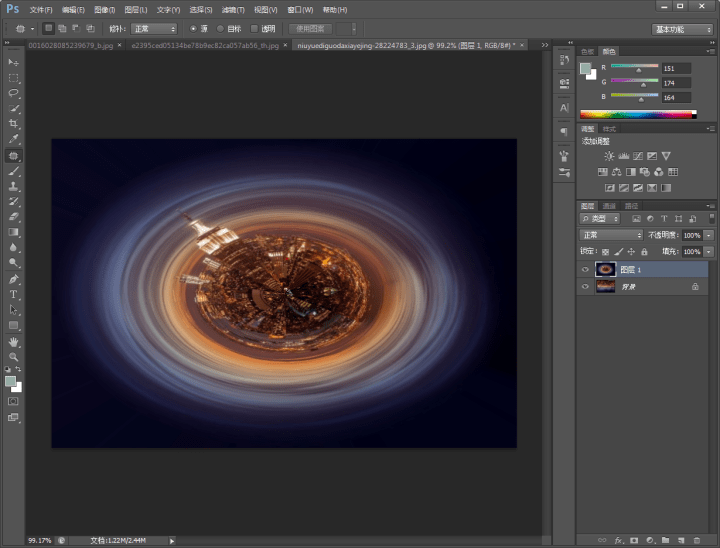Select the Horizontal Type tool
The width and height of the screenshot is (720, 548).
coord(13,294)
